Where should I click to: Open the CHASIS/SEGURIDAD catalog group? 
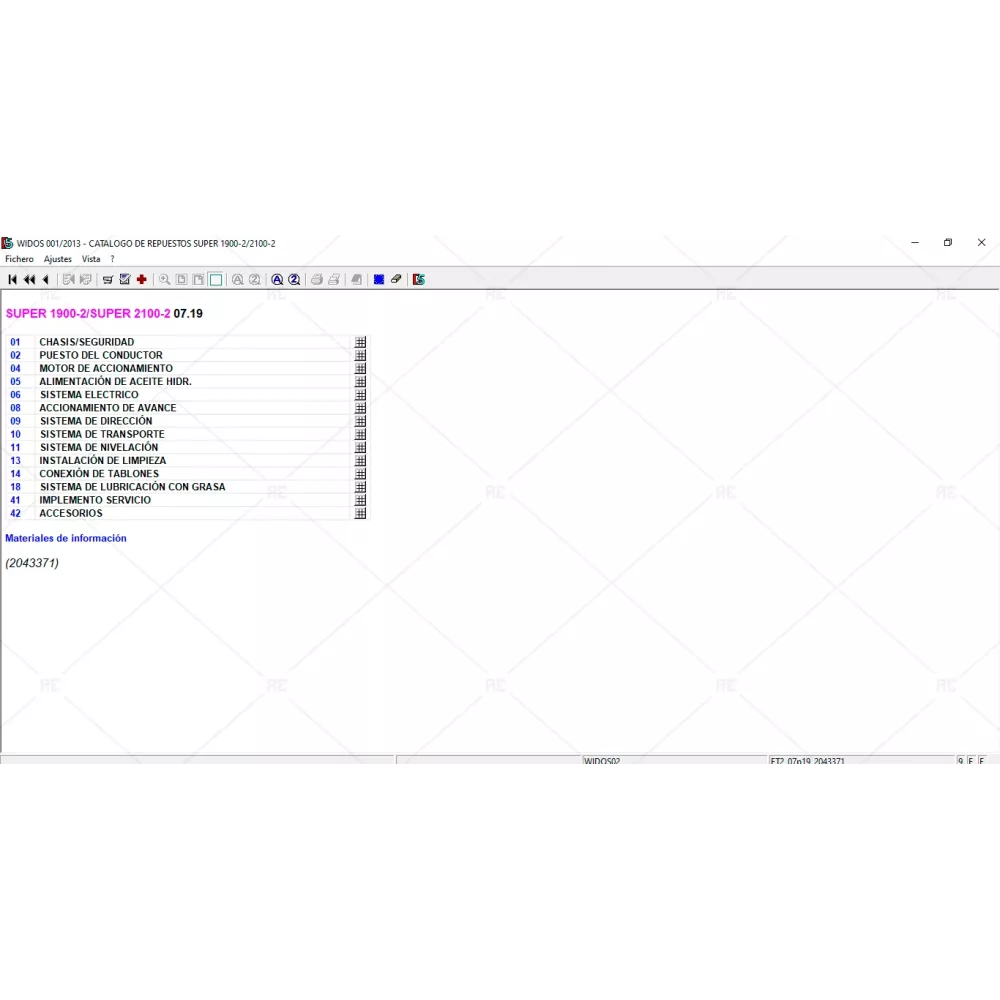86,342
